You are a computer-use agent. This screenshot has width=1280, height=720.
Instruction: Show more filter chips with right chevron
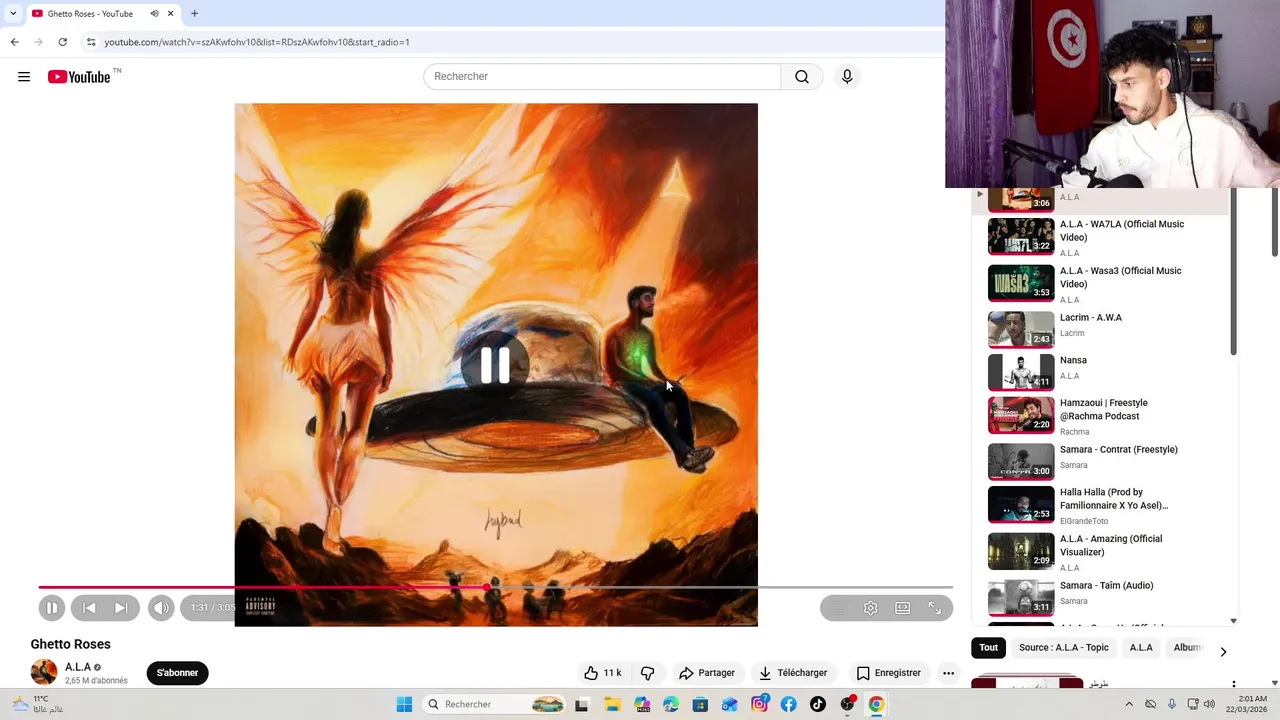click(x=1223, y=652)
